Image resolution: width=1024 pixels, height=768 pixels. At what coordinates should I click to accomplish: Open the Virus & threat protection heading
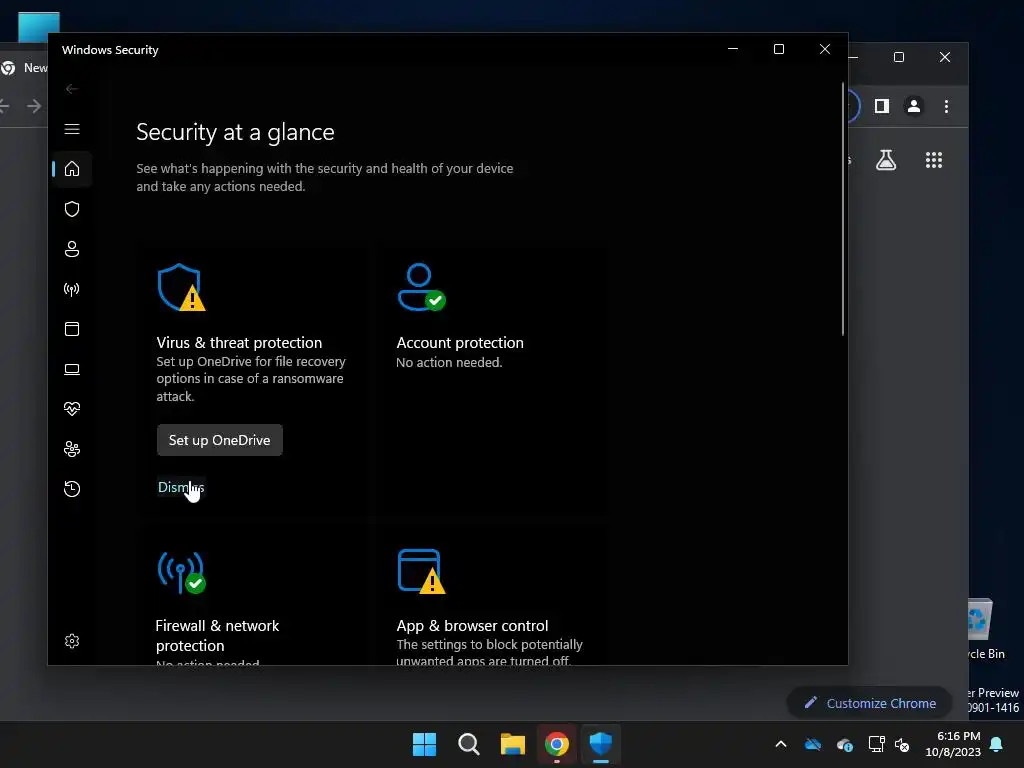[239, 343]
